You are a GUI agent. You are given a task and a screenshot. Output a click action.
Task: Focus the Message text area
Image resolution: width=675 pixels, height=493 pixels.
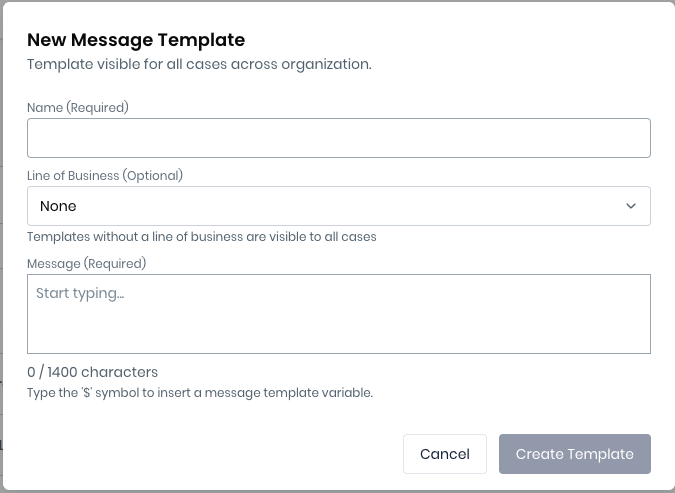pyautogui.click(x=338, y=314)
